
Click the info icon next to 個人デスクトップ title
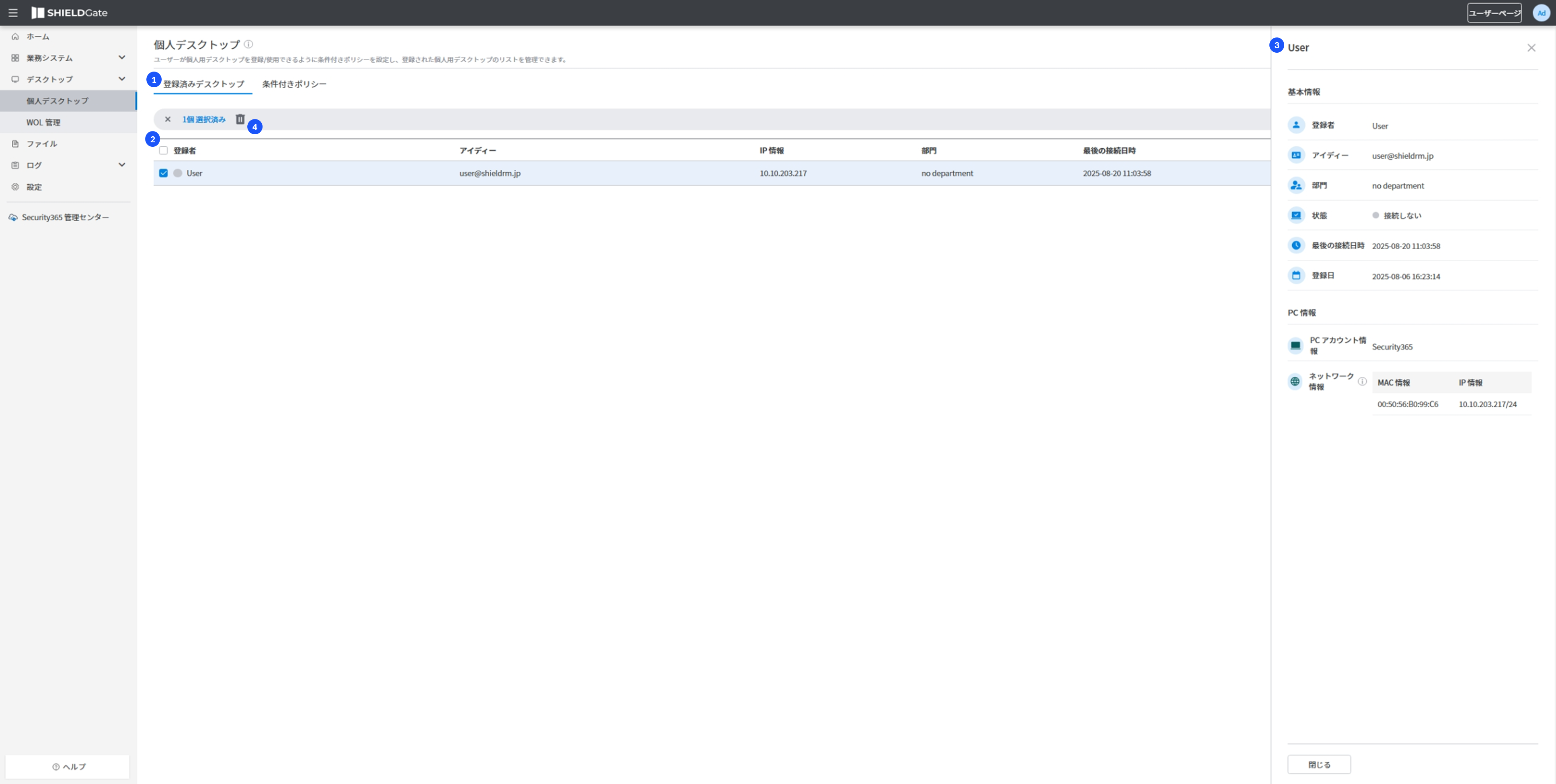click(248, 44)
